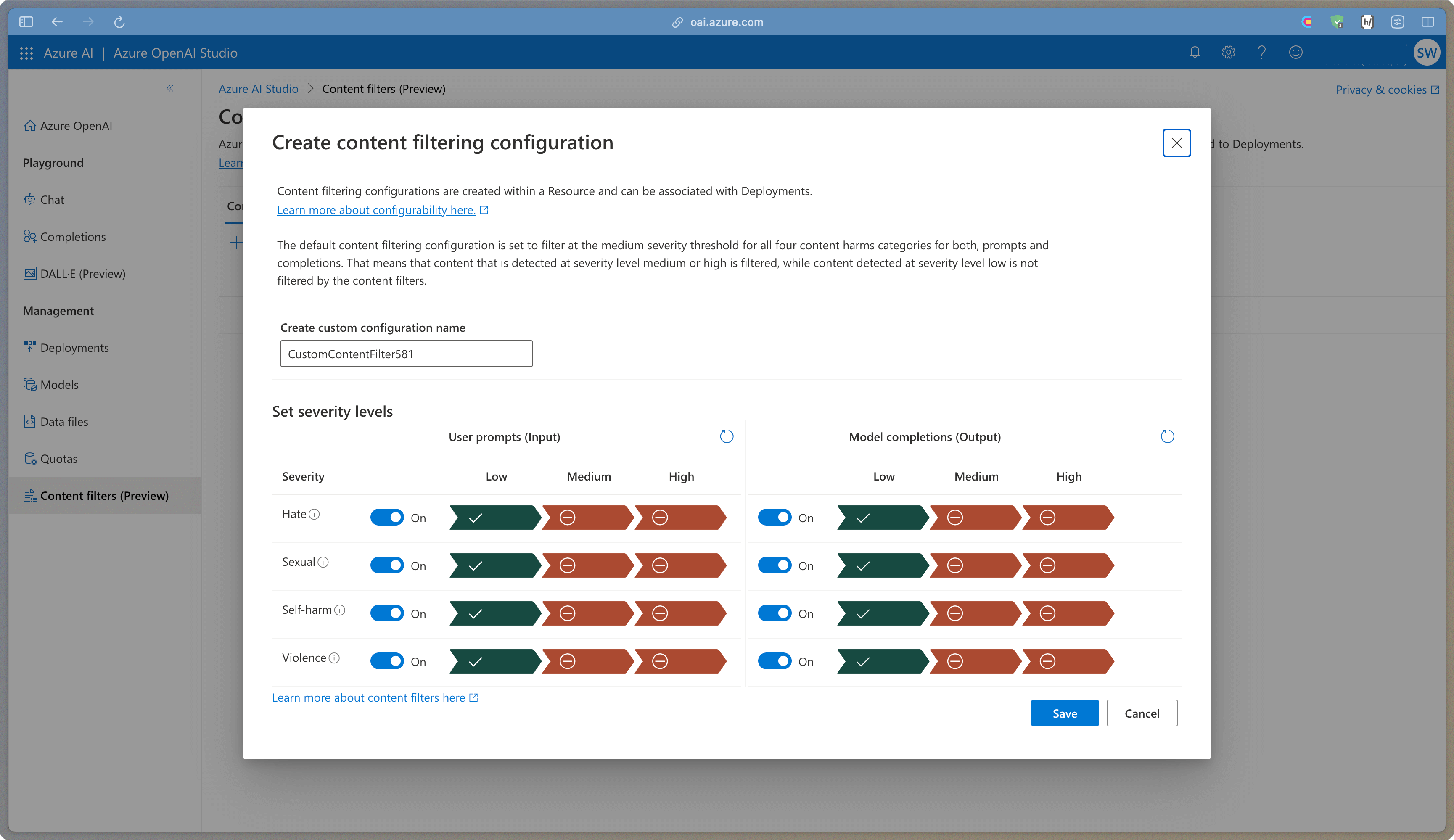Show info about the Sexual category
1454x840 pixels.
(x=323, y=562)
